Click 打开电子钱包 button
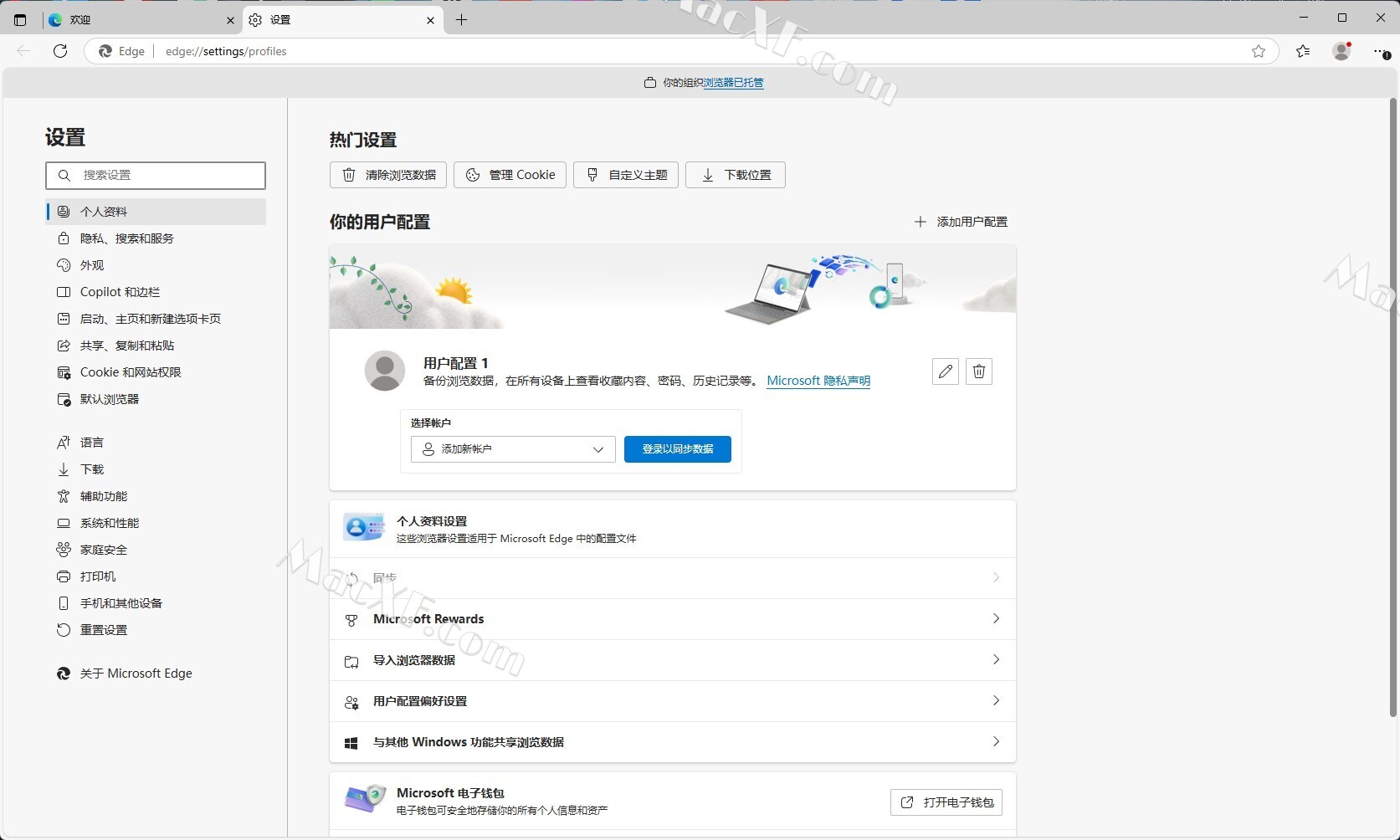The image size is (1400, 840). [946, 802]
